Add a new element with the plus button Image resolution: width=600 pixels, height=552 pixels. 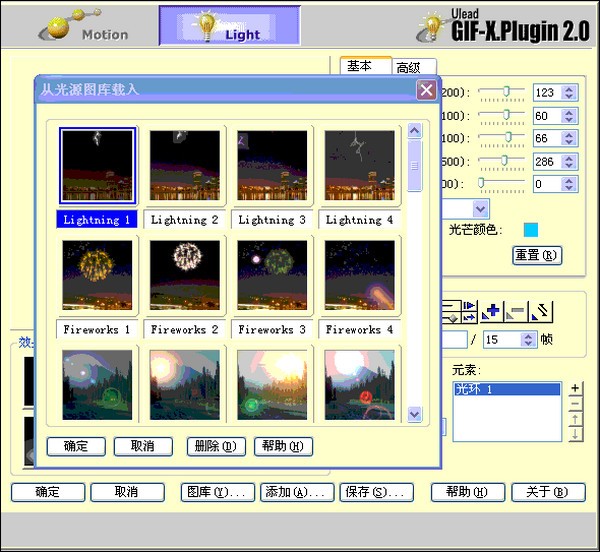(x=575, y=389)
